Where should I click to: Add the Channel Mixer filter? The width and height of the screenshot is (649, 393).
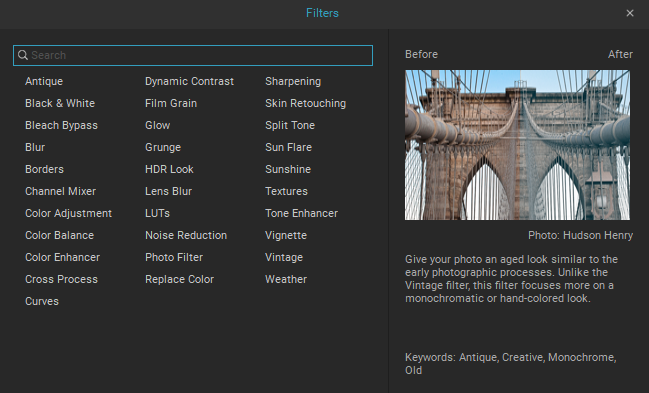[x=60, y=191]
